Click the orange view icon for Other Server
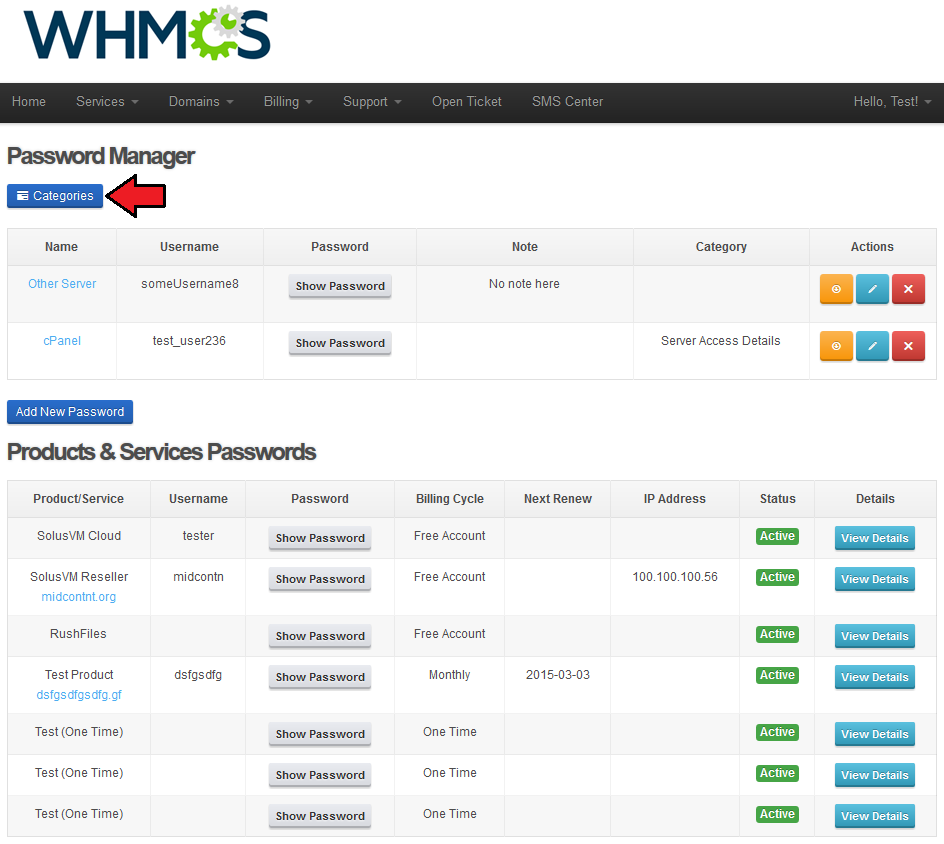This screenshot has width=944, height=844. coord(836,289)
